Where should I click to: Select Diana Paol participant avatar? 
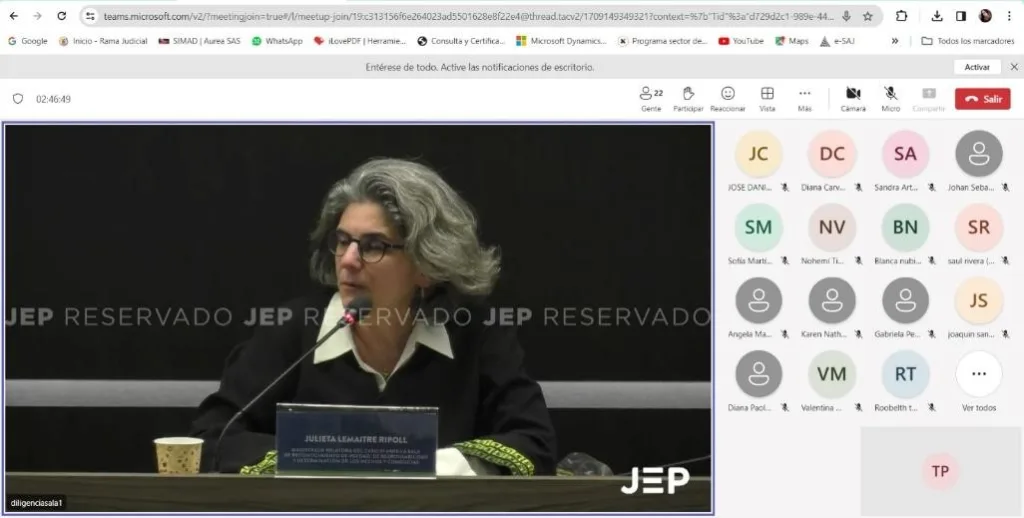(x=758, y=374)
